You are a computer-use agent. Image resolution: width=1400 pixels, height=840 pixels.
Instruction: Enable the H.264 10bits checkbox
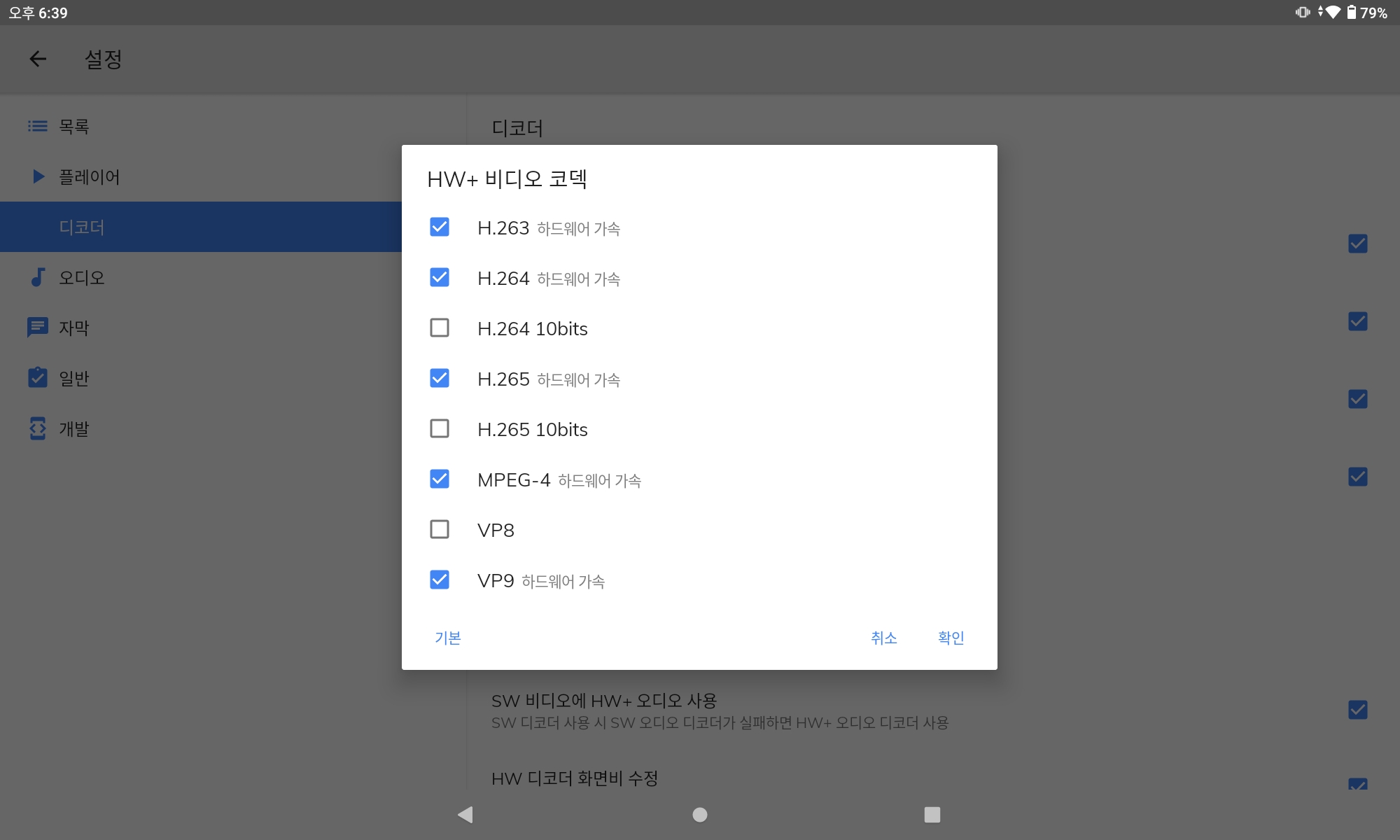[440, 328]
